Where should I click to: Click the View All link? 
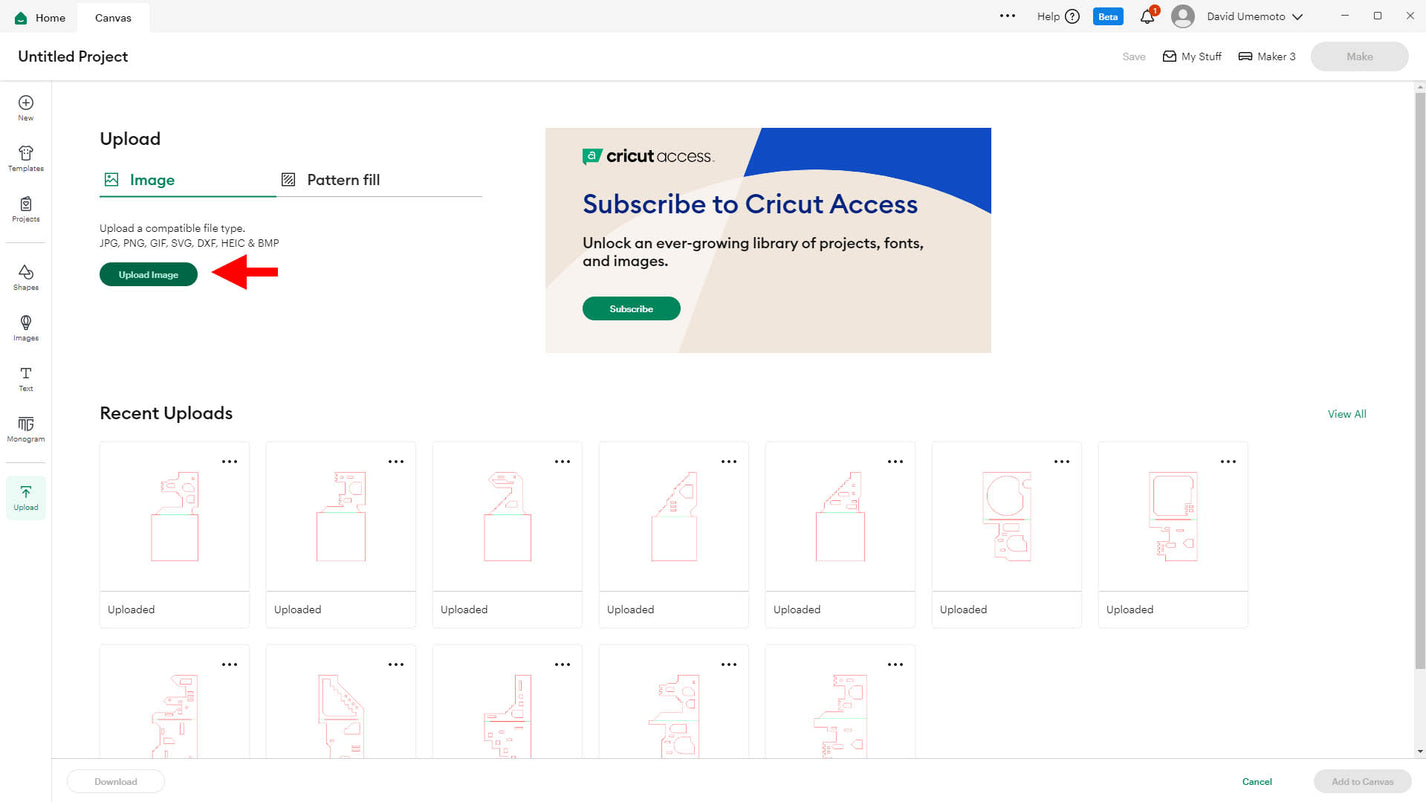click(1346, 414)
